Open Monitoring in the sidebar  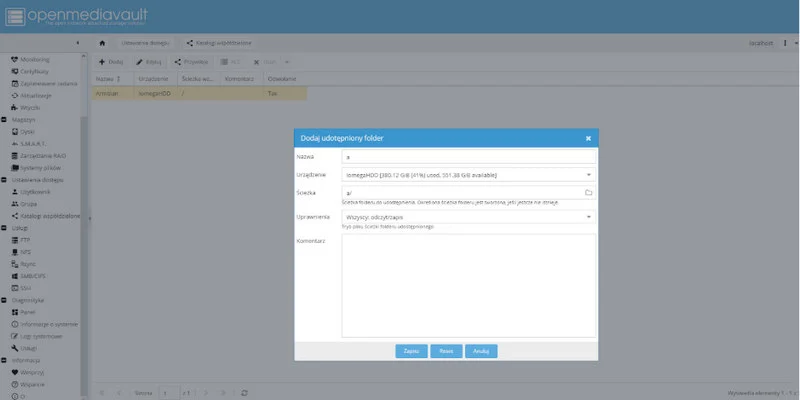35,60
